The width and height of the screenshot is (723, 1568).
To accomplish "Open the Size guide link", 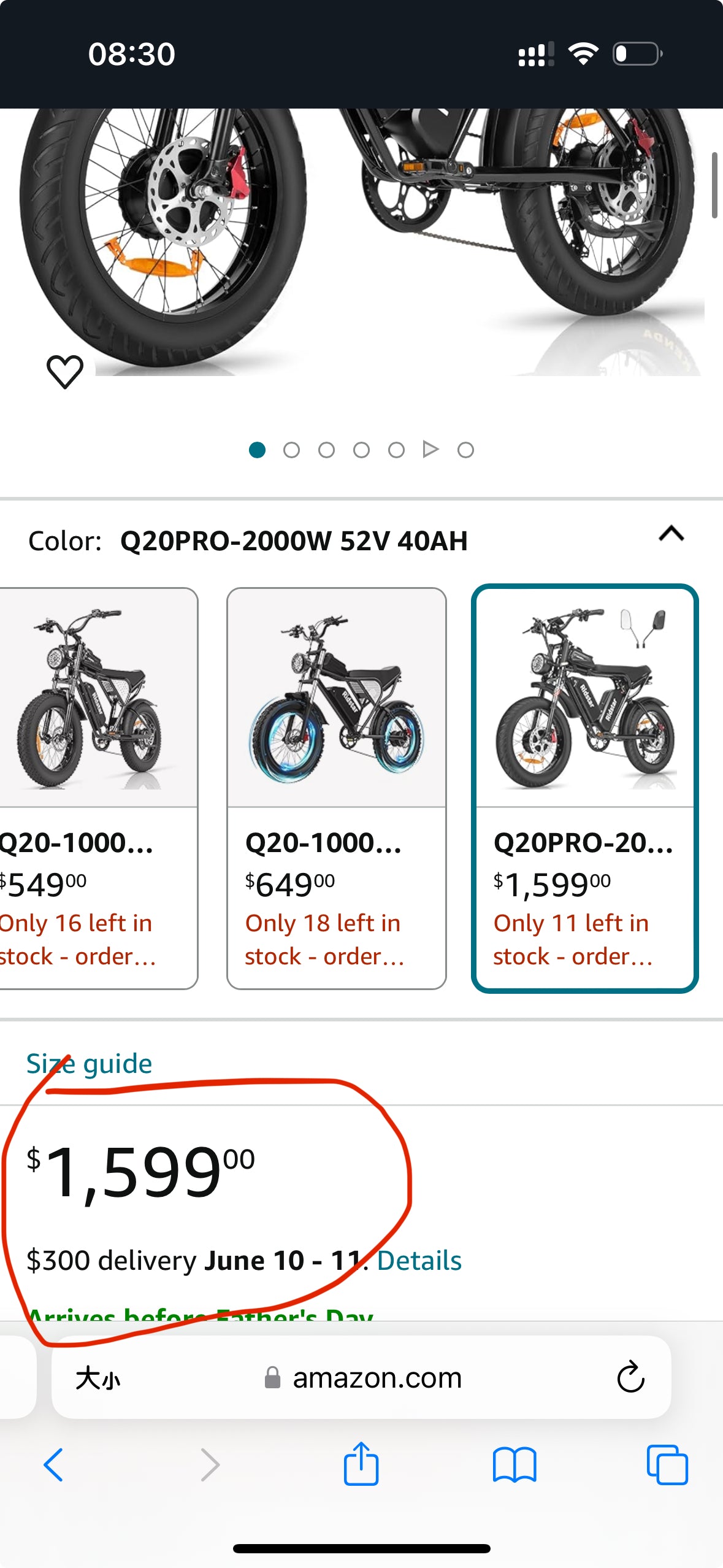I will pyautogui.click(x=90, y=1064).
